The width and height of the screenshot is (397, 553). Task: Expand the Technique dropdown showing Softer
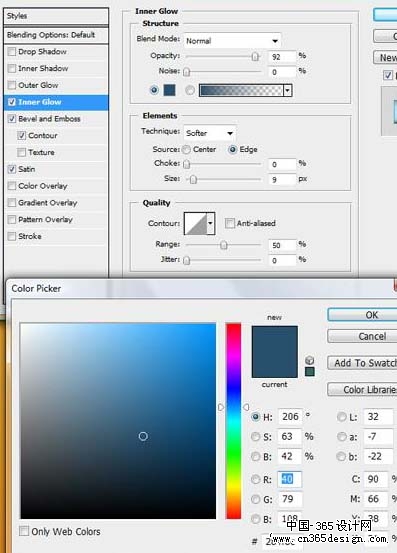click(209, 133)
